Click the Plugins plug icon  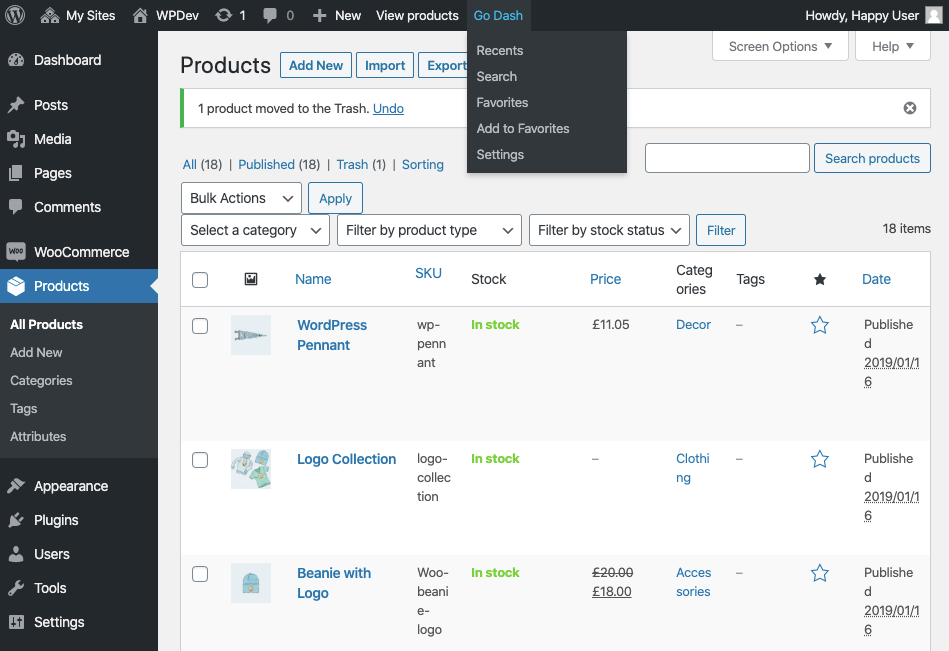point(16,520)
